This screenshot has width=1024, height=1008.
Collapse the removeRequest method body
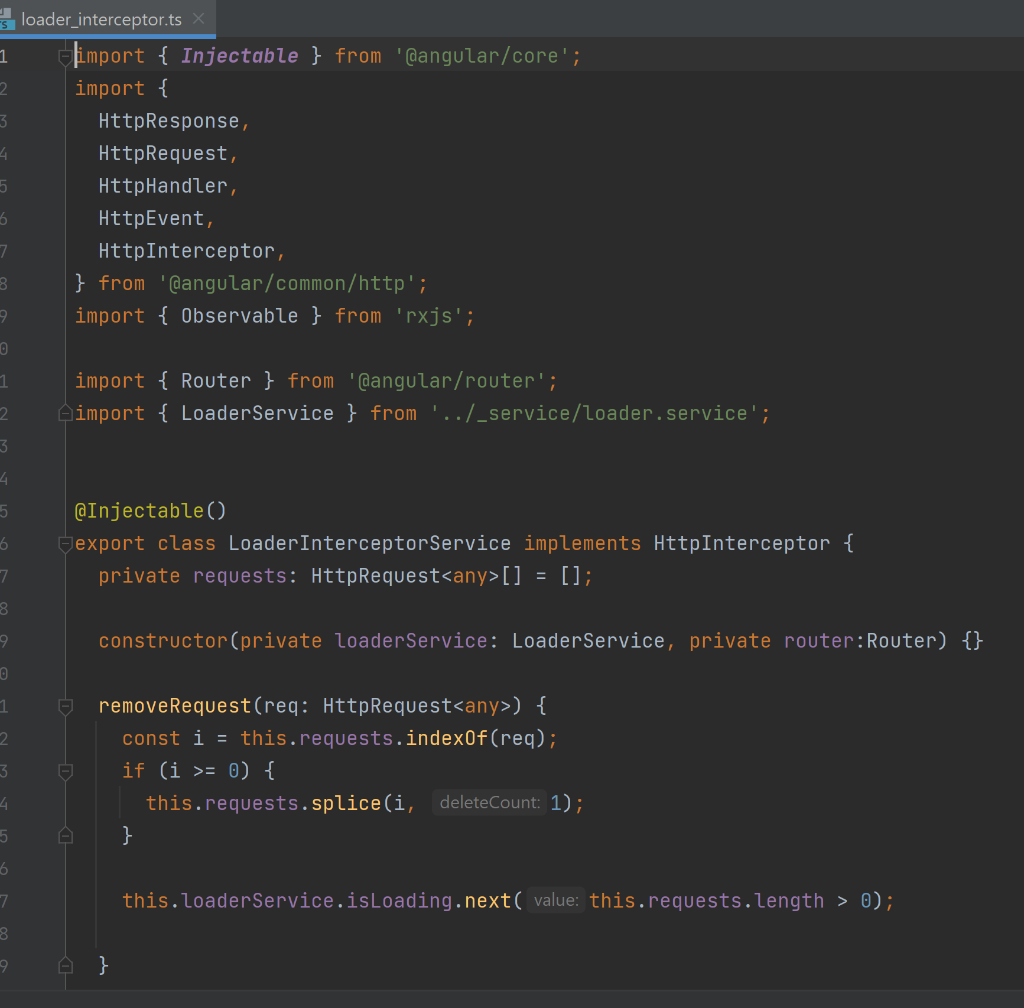(65, 705)
